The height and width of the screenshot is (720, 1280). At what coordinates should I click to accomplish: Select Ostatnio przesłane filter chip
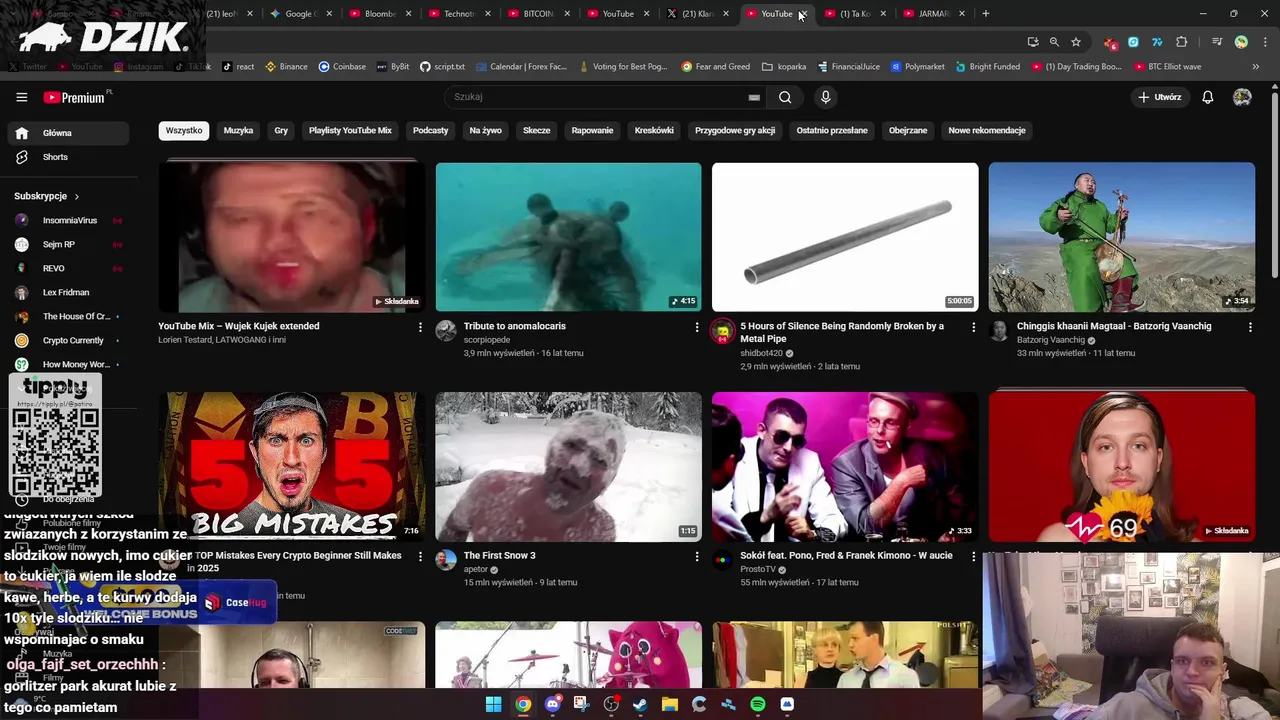pyautogui.click(x=832, y=130)
